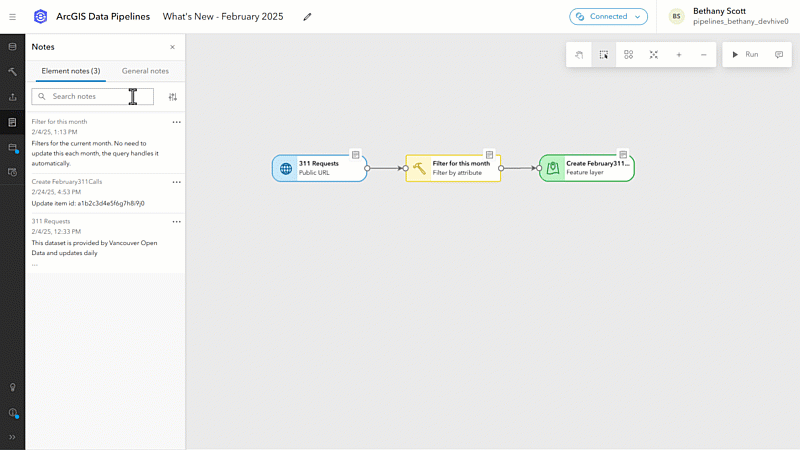Close the Notes panel

tap(172, 47)
